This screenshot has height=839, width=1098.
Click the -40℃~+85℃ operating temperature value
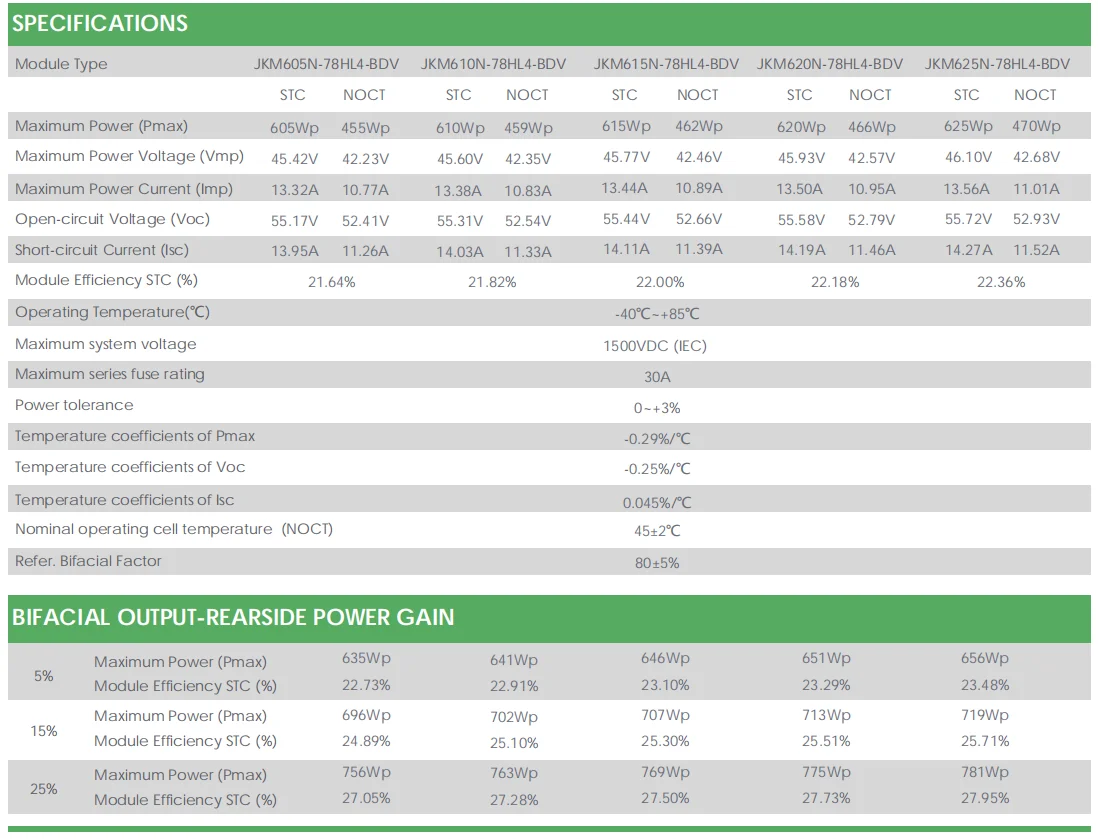tap(657, 314)
